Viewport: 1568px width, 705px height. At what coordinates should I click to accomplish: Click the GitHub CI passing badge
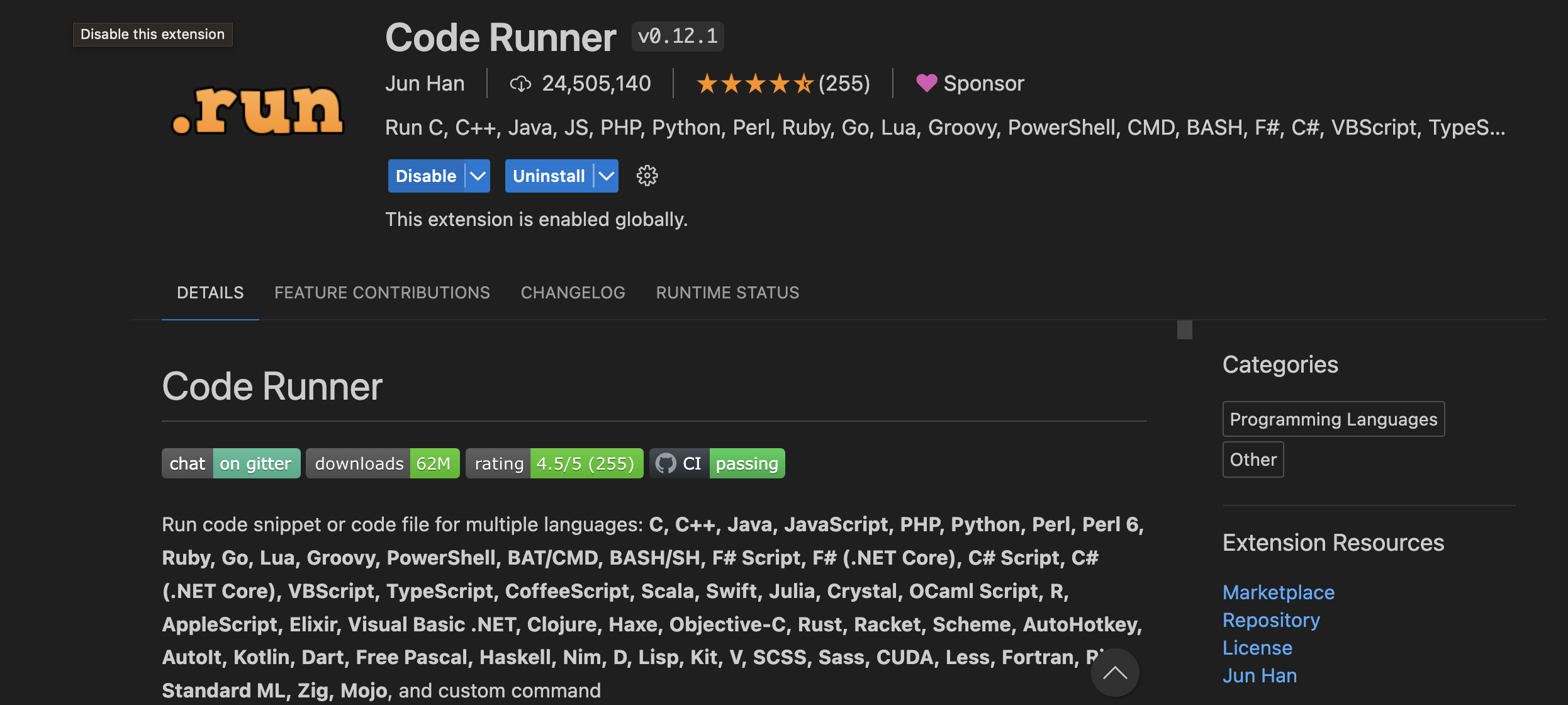pos(717,463)
